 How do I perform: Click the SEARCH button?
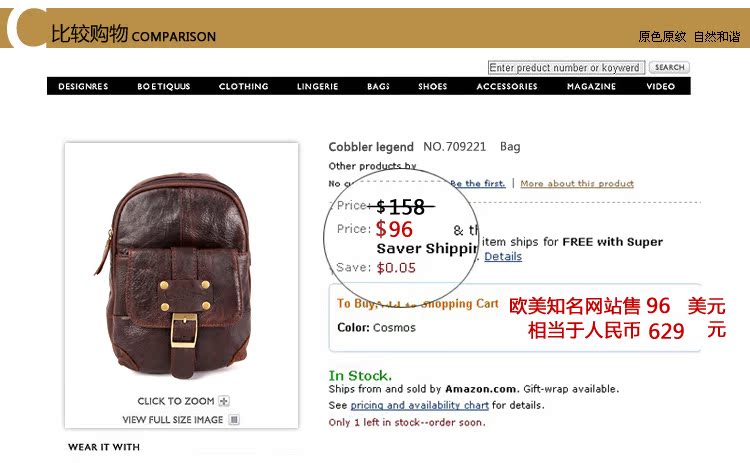coord(670,67)
